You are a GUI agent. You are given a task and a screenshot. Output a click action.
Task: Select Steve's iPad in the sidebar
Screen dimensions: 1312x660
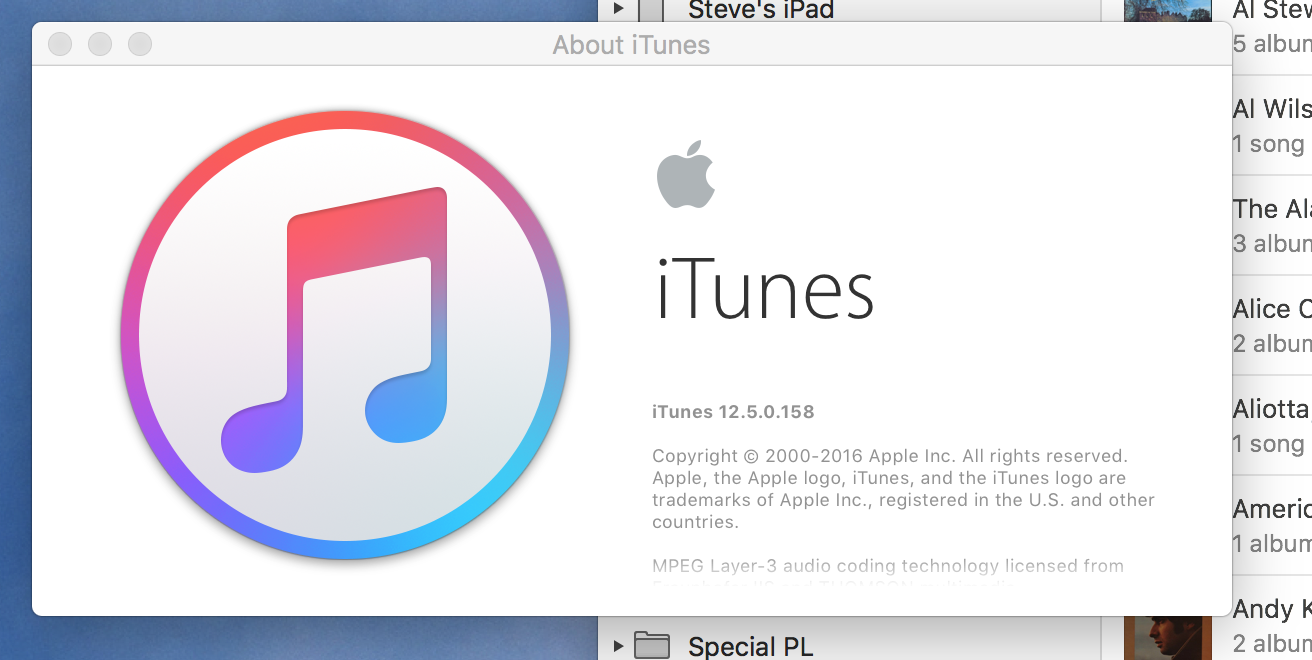[x=761, y=10]
